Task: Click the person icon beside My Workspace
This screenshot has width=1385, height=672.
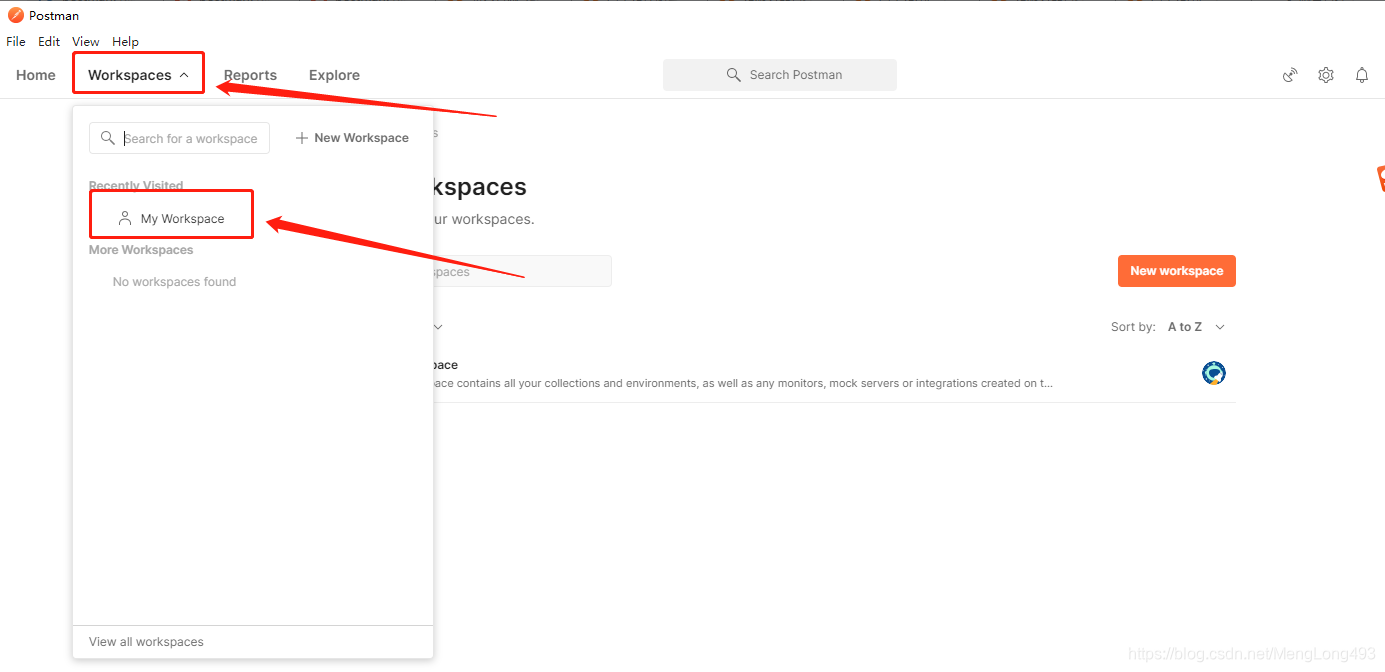Action: point(125,218)
